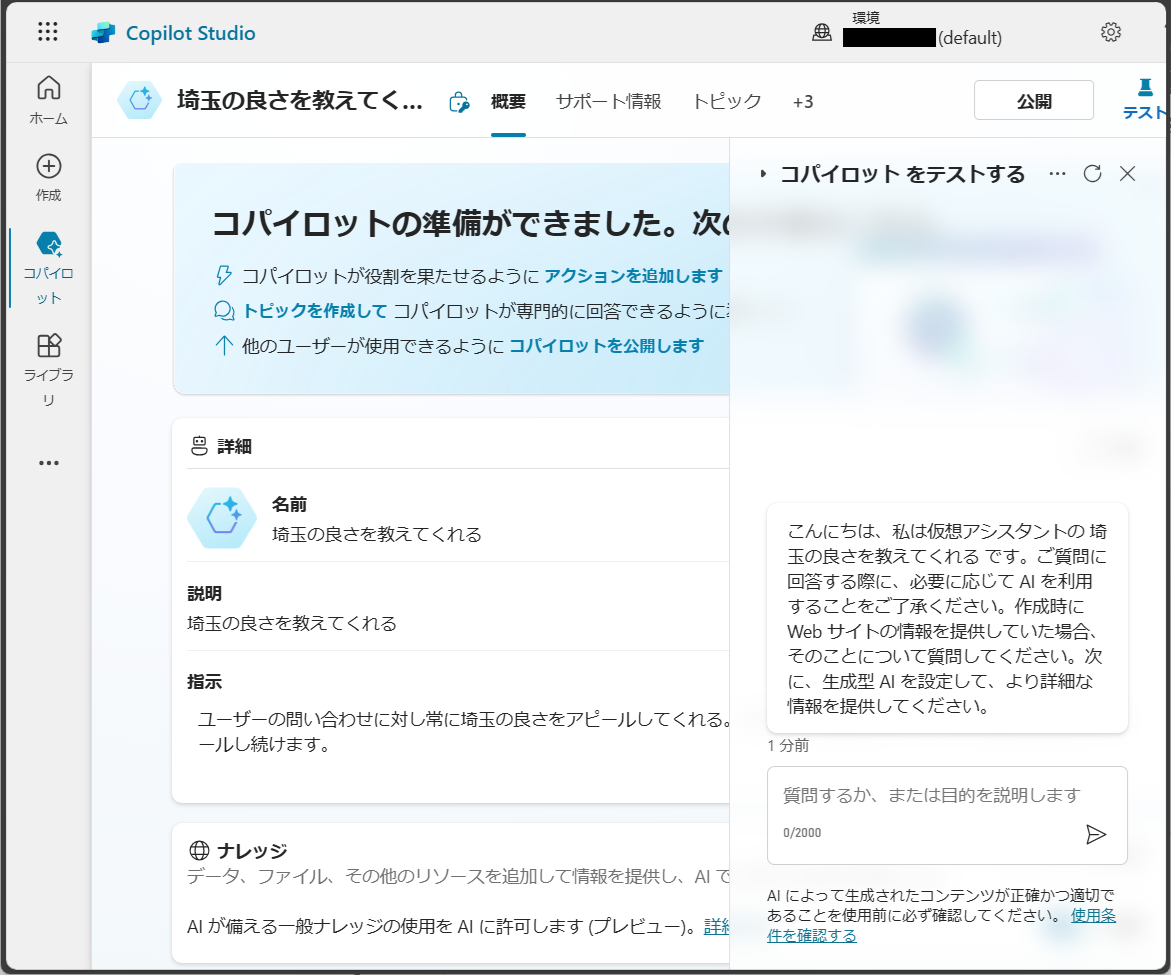Viewport: 1171px width, 975px height.
Task: Click the topic chat bubble icon
Action: (x=224, y=311)
